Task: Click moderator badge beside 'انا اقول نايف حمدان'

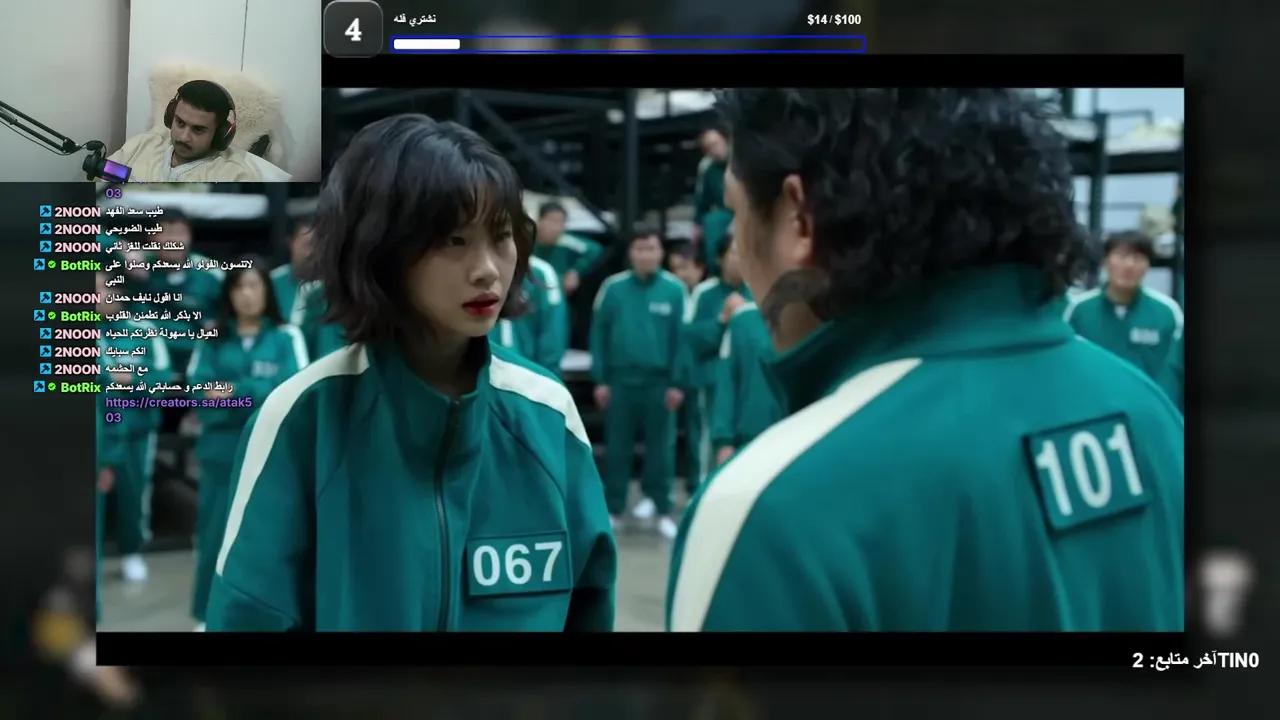Action: pyautogui.click(x=45, y=298)
